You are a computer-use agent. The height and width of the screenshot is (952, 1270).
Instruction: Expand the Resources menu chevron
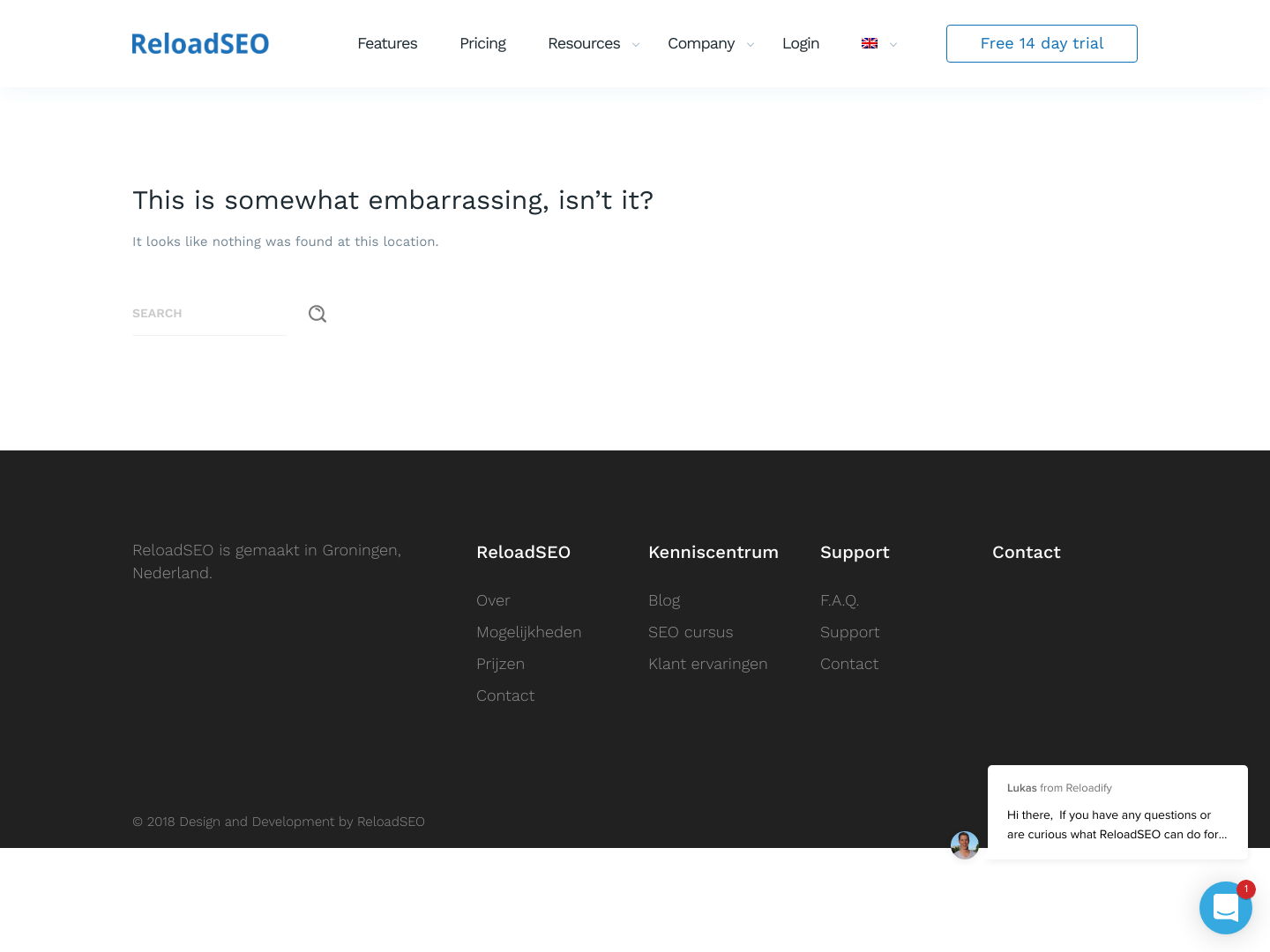tap(635, 45)
